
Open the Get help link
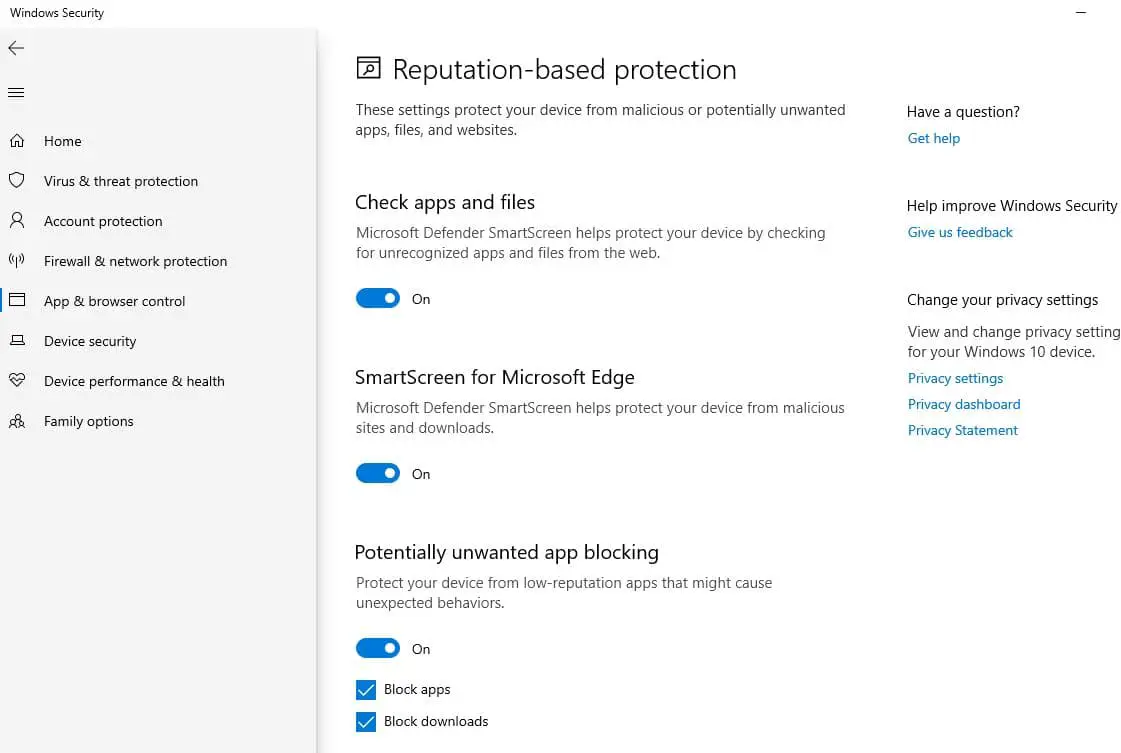point(933,139)
